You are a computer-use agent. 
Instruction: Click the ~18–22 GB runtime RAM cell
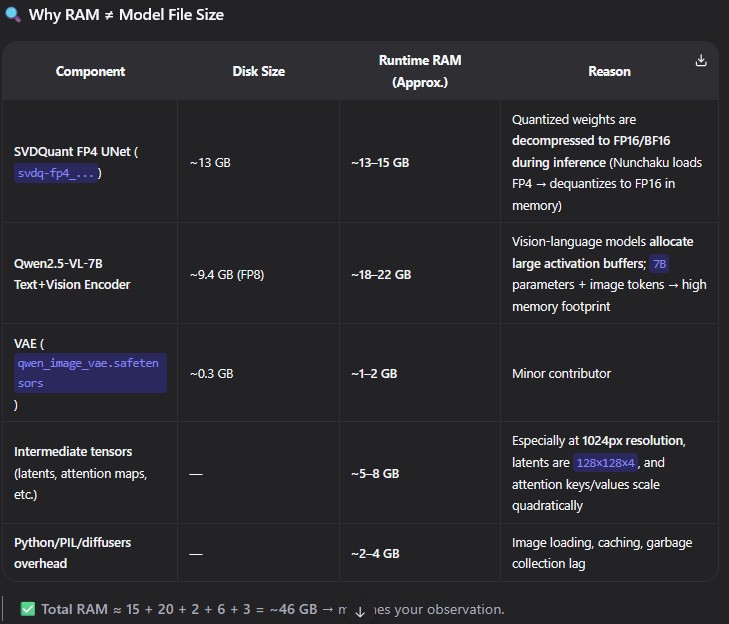(x=380, y=274)
